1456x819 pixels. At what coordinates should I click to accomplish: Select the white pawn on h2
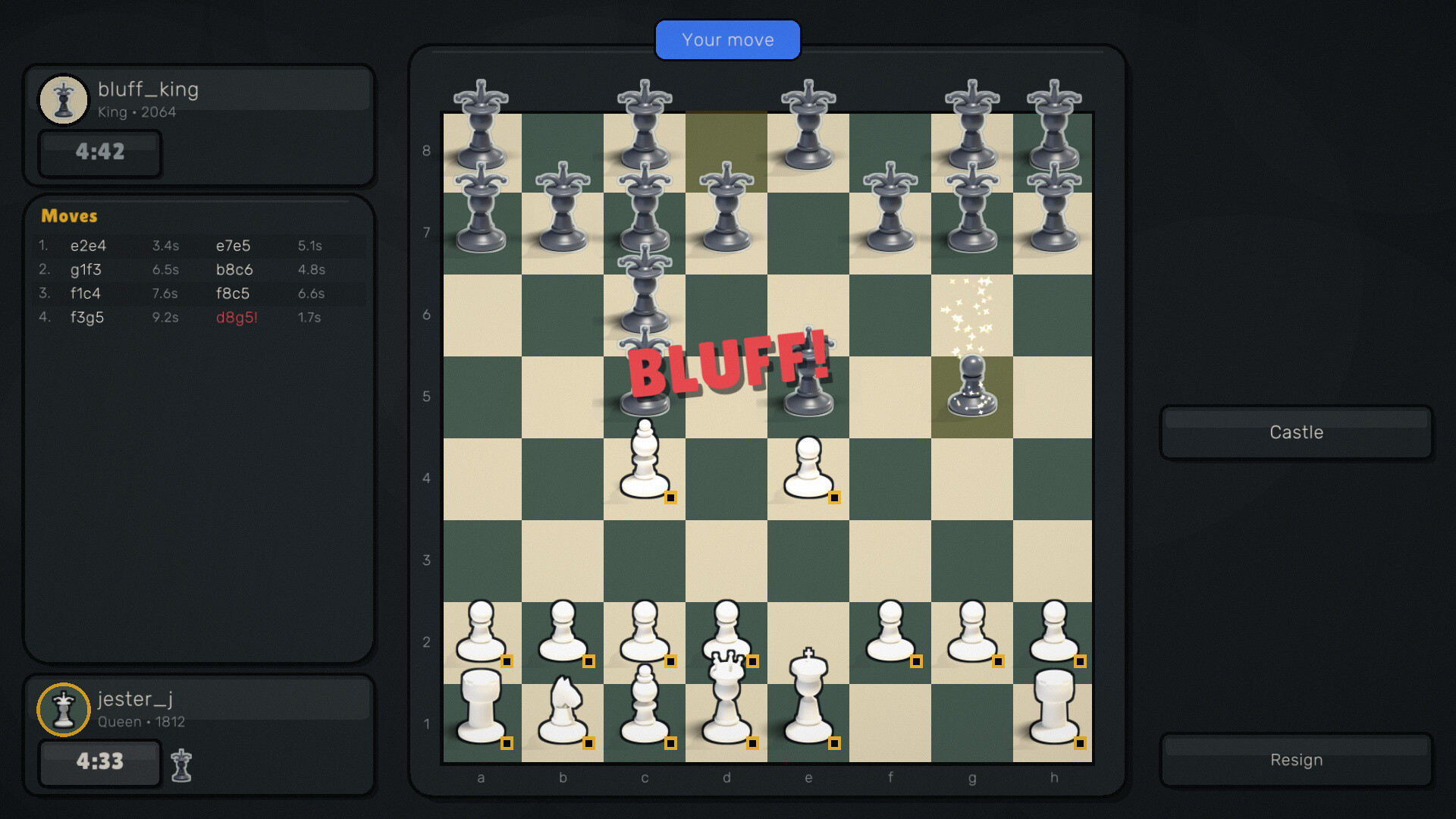point(1054,632)
